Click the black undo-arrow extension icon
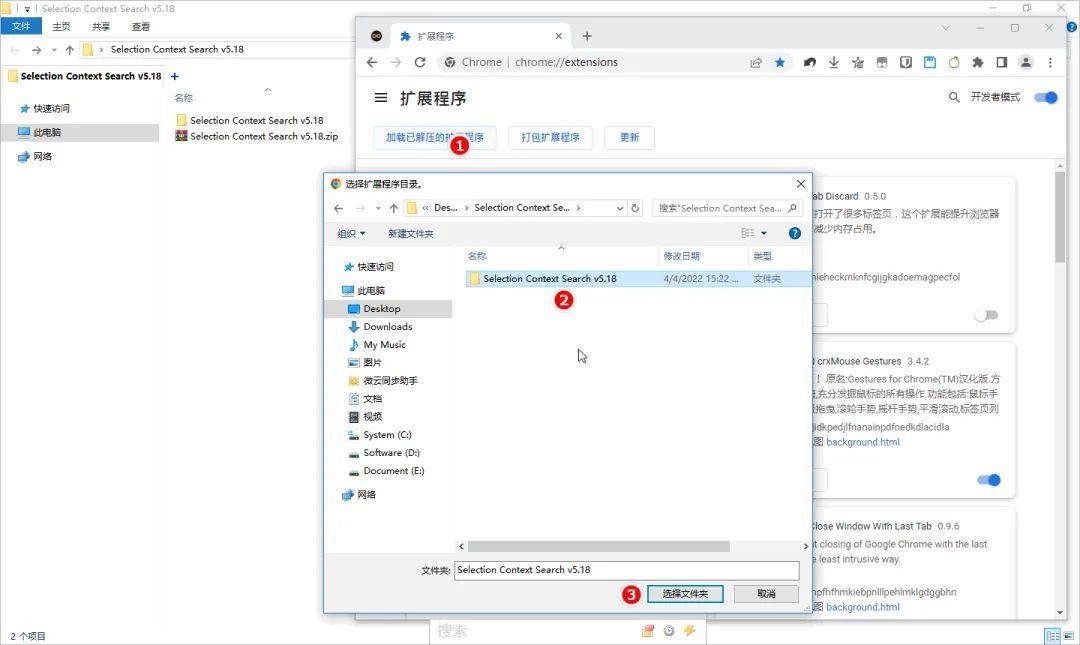The width and height of the screenshot is (1080, 645). [809, 63]
